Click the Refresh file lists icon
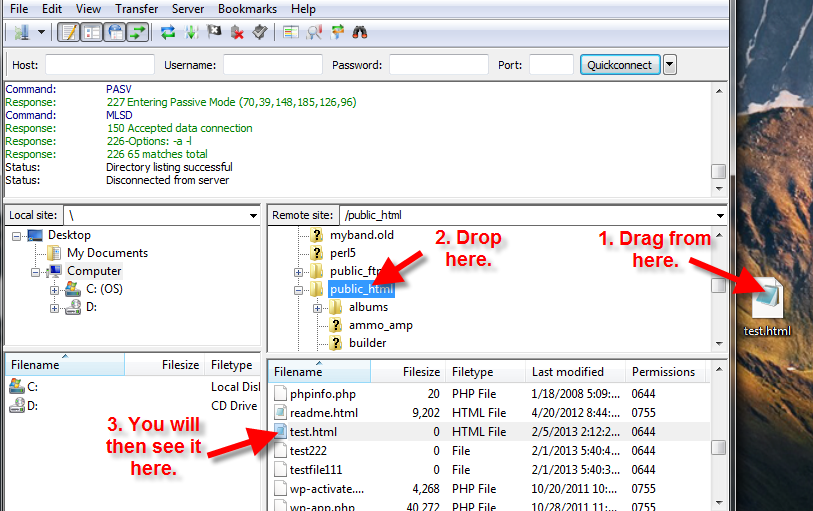This screenshot has width=813, height=511. [x=168, y=32]
